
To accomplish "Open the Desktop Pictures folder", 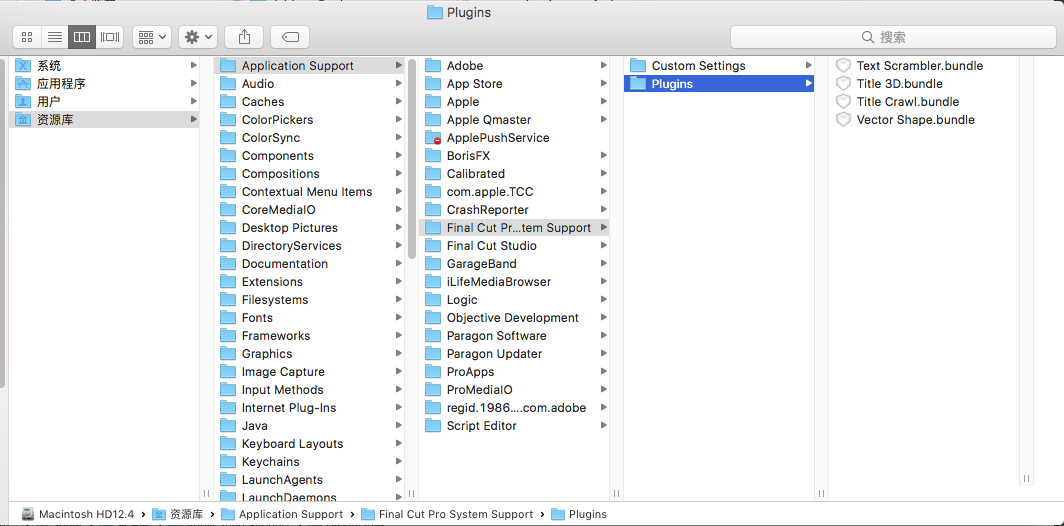I will pos(309,227).
